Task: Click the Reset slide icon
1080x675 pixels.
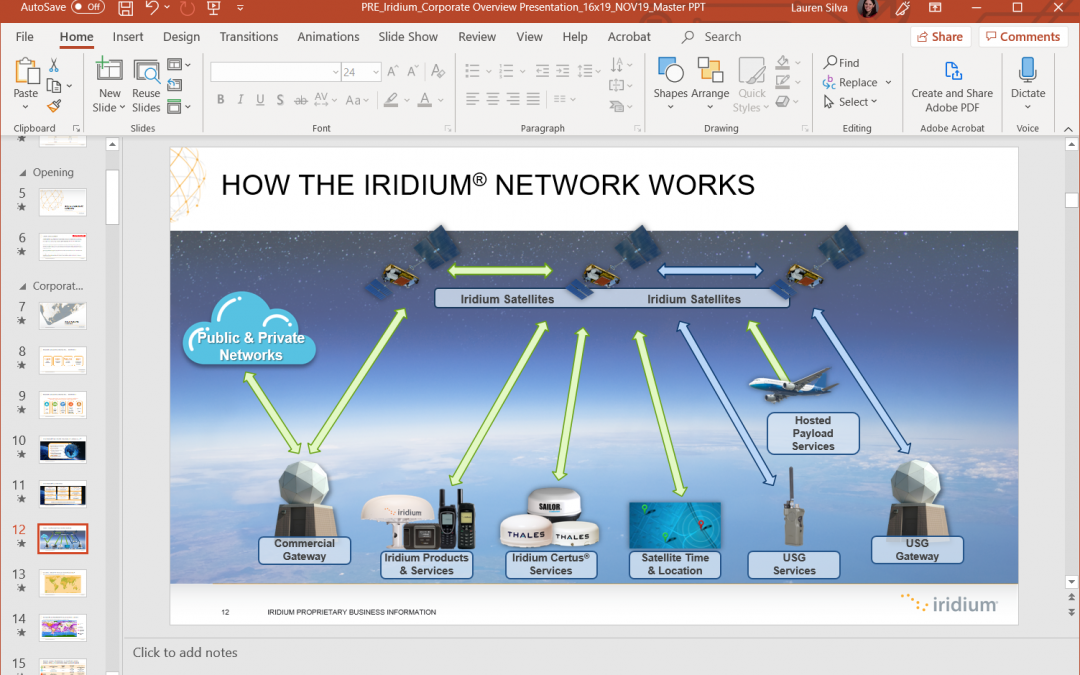Action: coord(175,85)
